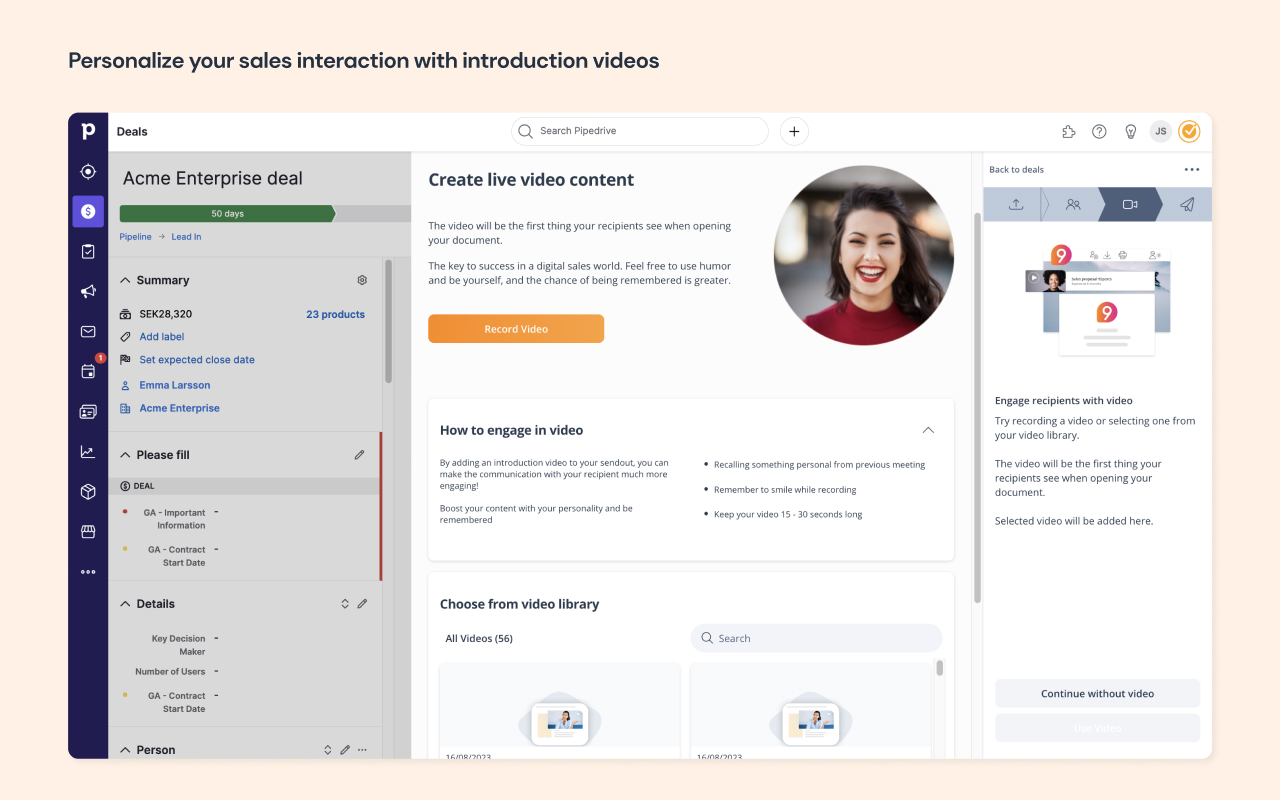Click Continue without video

pyautogui.click(x=1097, y=693)
